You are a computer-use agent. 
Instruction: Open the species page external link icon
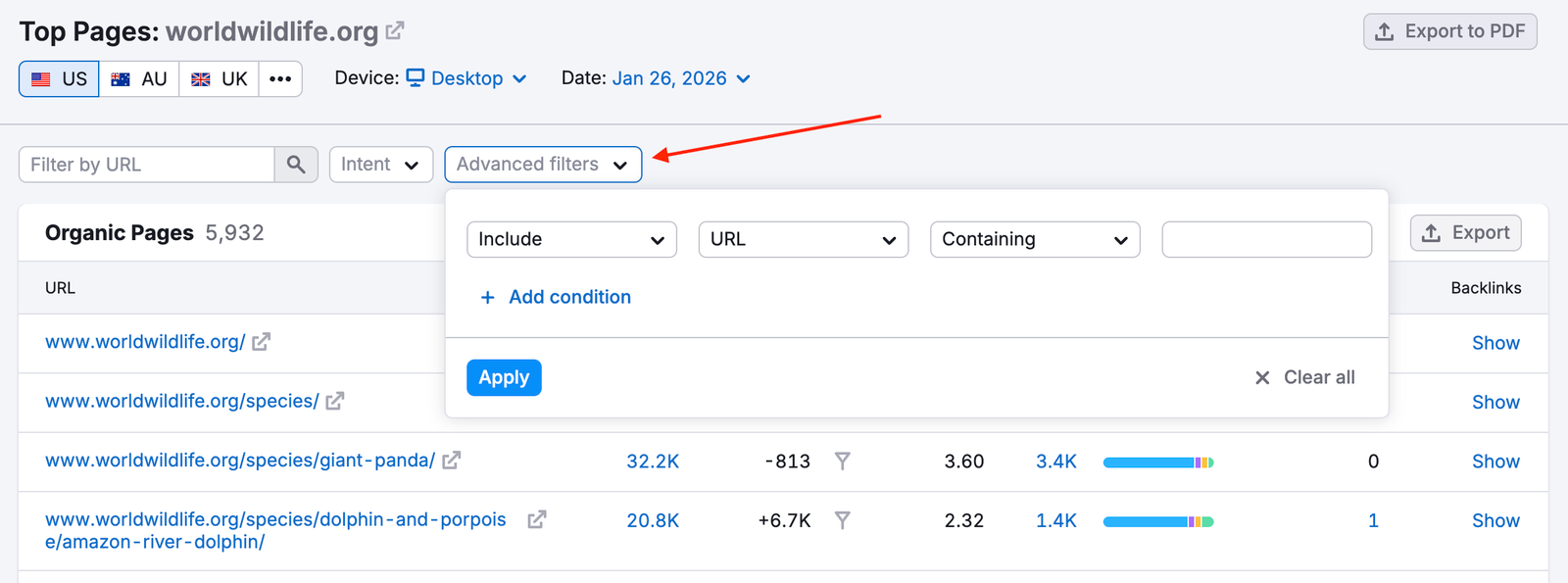pyautogui.click(x=335, y=401)
